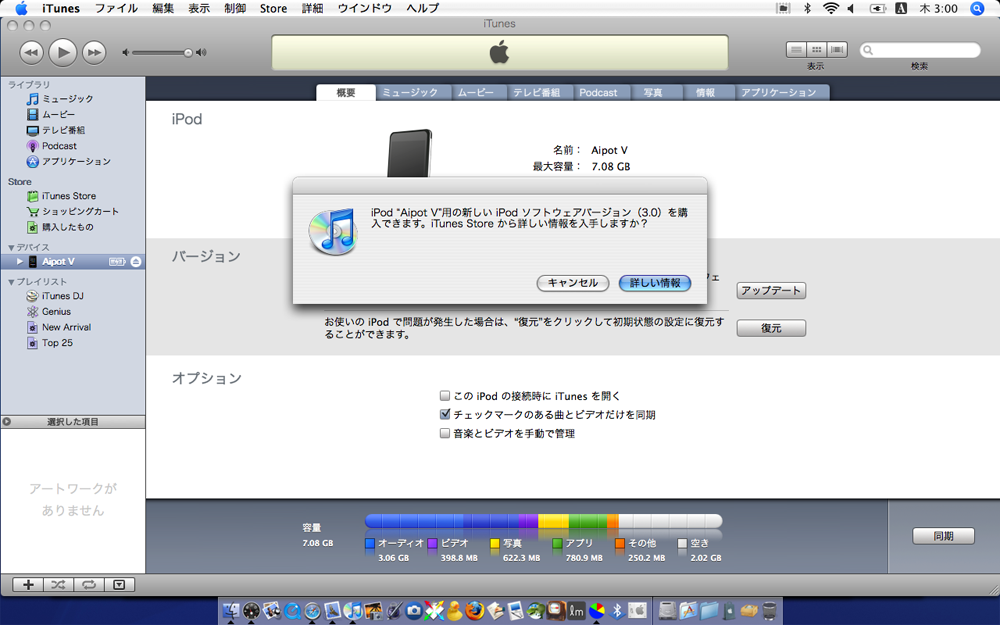
Task: Click the Apple logo status display
Action: (x=499, y=52)
